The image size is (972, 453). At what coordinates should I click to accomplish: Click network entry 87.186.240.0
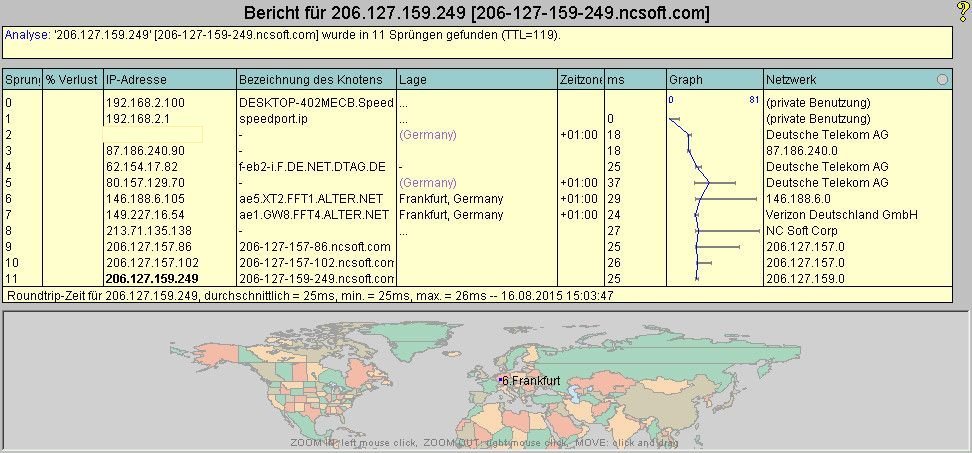(x=802, y=151)
